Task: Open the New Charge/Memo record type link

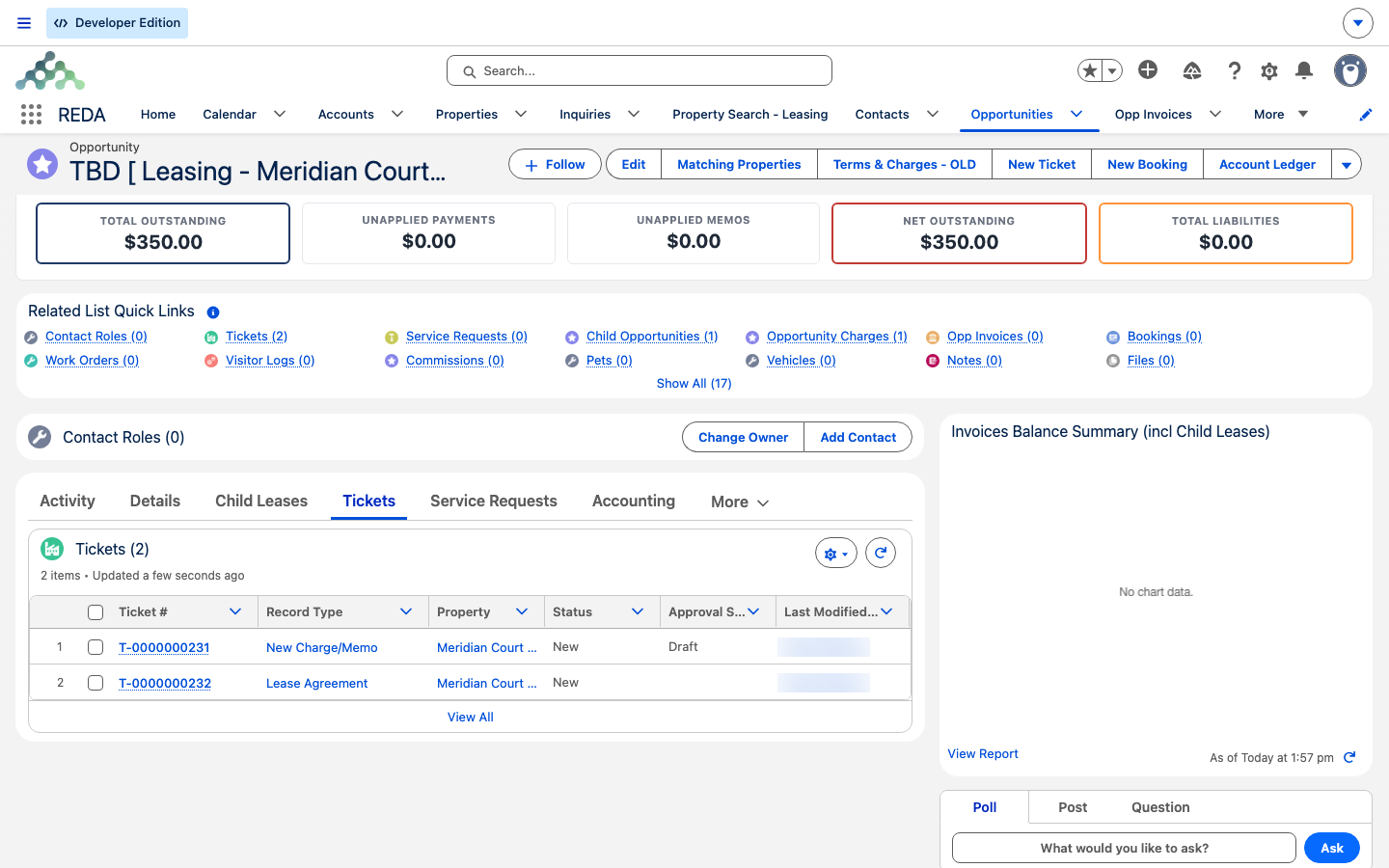Action: (322, 647)
